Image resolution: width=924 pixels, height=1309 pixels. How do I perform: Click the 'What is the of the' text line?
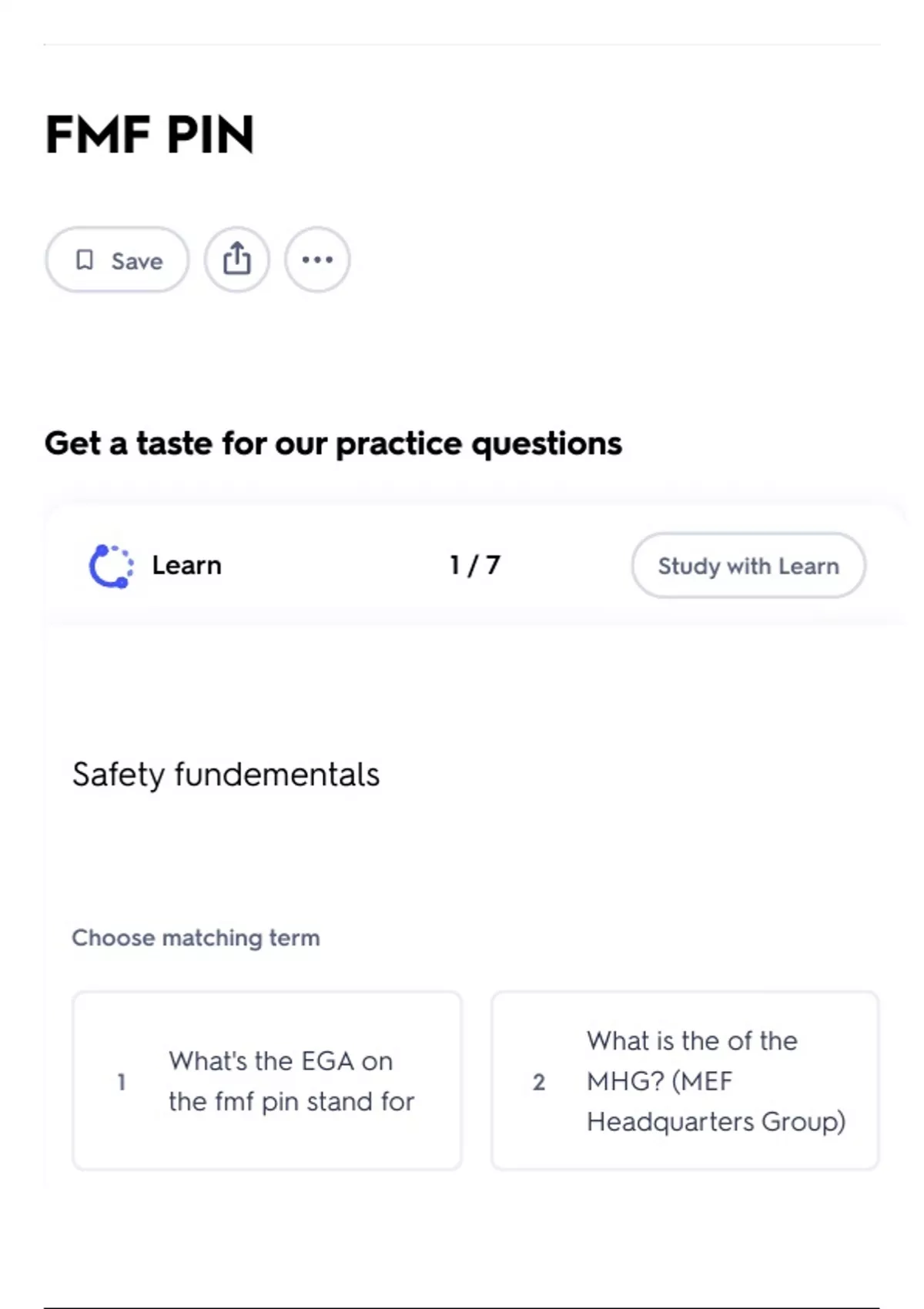pos(691,1041)
